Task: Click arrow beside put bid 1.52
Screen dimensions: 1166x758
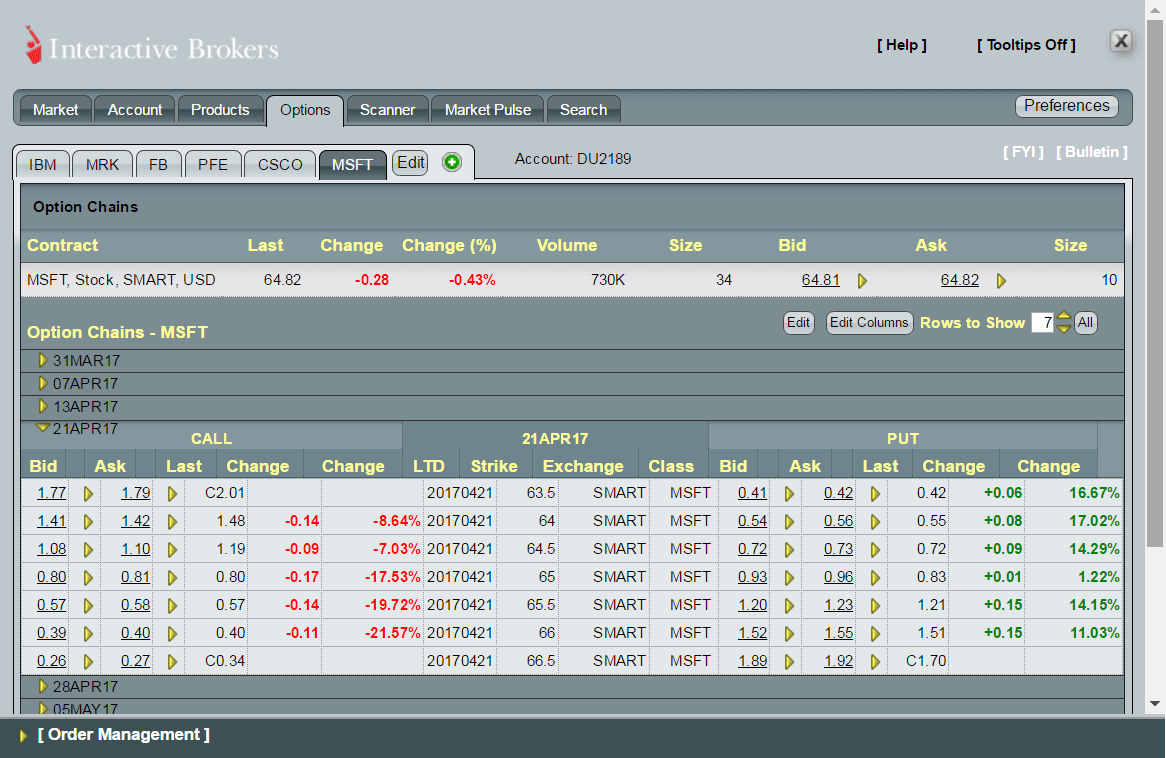Action: coord(789,633)
